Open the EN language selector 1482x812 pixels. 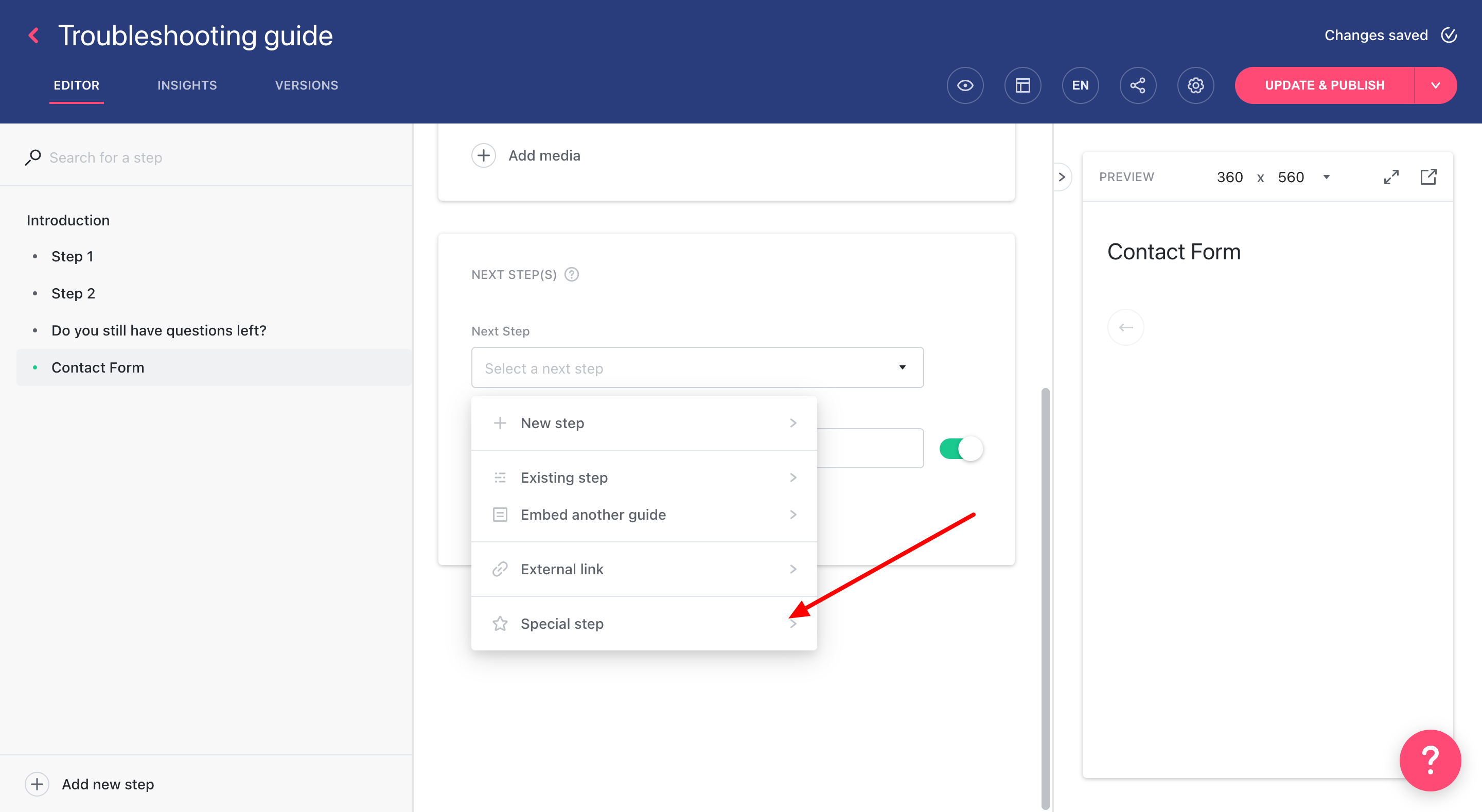1080,85
